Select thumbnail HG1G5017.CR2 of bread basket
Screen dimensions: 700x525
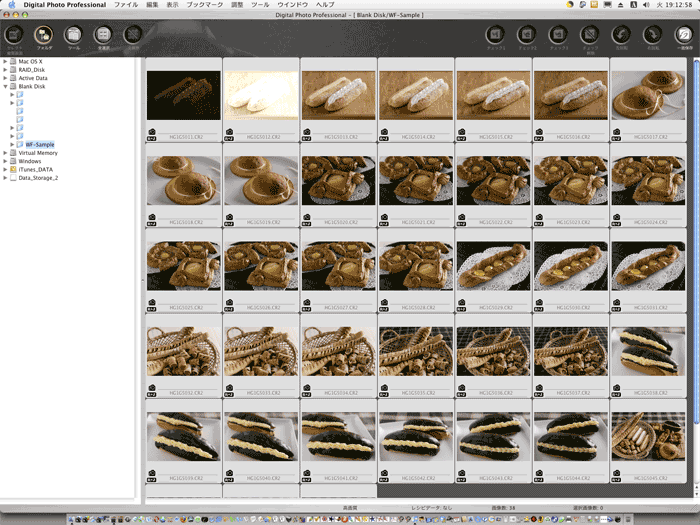point(648,96)
